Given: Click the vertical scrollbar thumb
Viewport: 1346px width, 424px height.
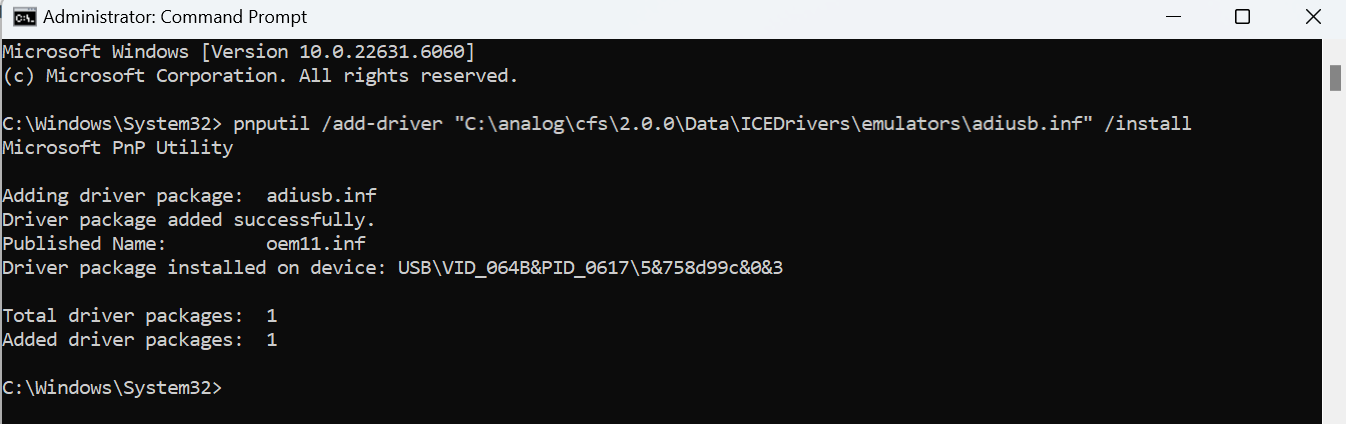Looking at the screenshot, I should (1335, 78).
